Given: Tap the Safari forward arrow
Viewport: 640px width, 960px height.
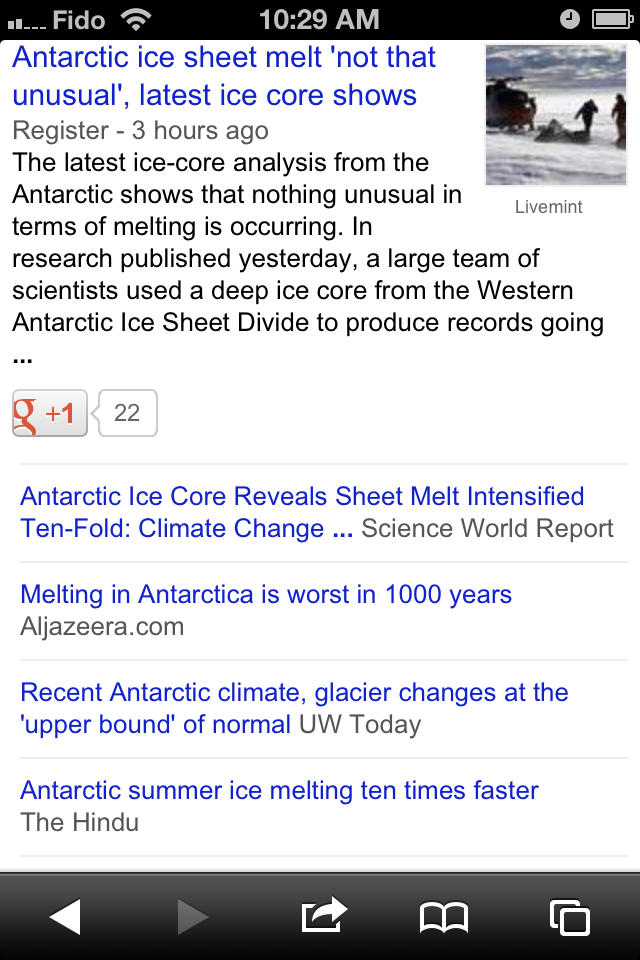Looking at the screenshot, I should click(192, 916).
